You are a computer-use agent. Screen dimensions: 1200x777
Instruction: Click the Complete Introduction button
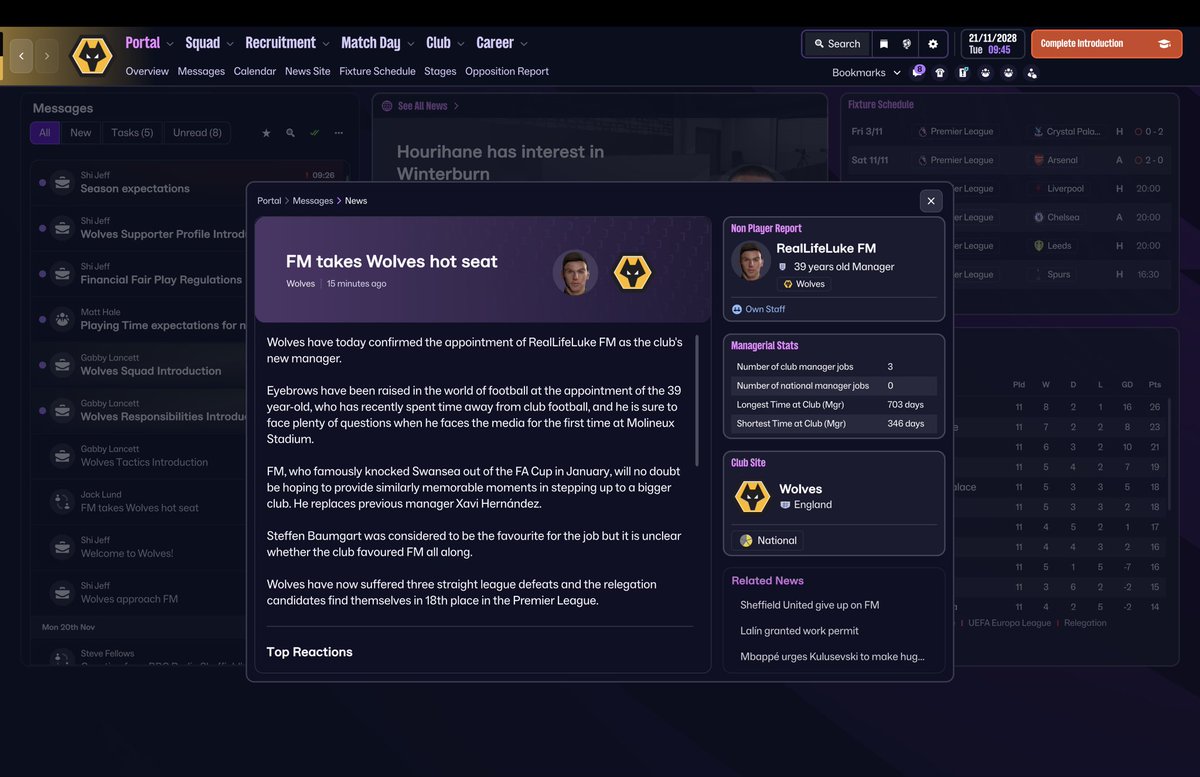tap(1106, 44)
